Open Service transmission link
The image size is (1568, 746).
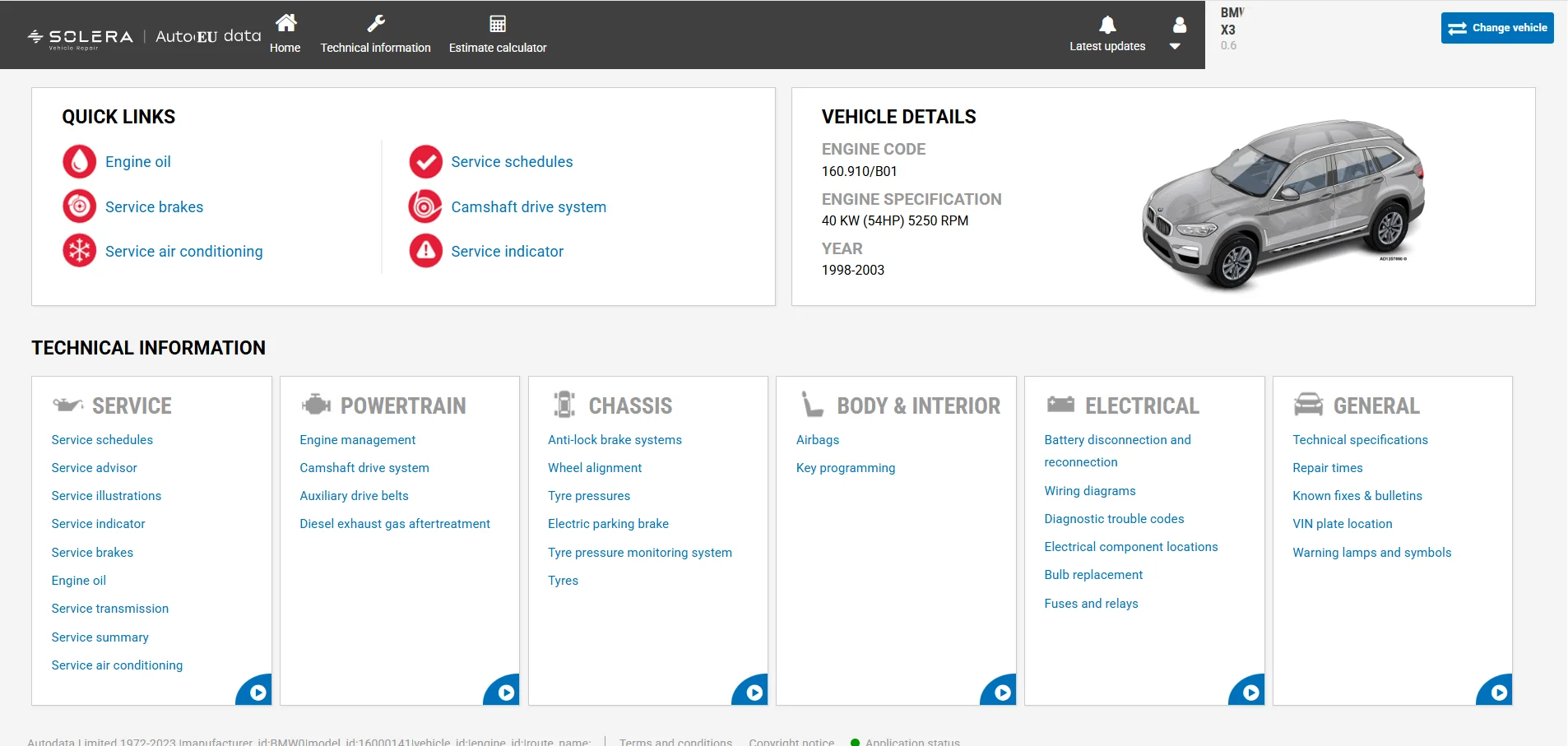click(x=109, y=609)
